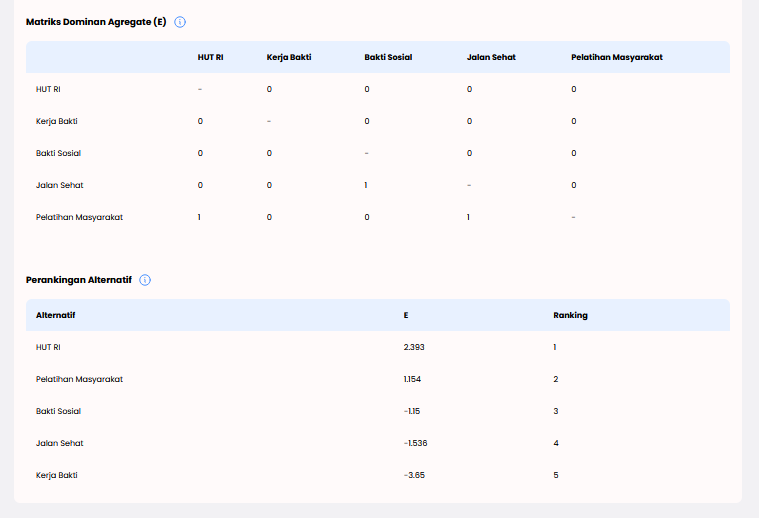Image resolution: width=759 pixels, height=518 pixels.
Task: Click HUT RI column header in matrix
Action: 210,57
